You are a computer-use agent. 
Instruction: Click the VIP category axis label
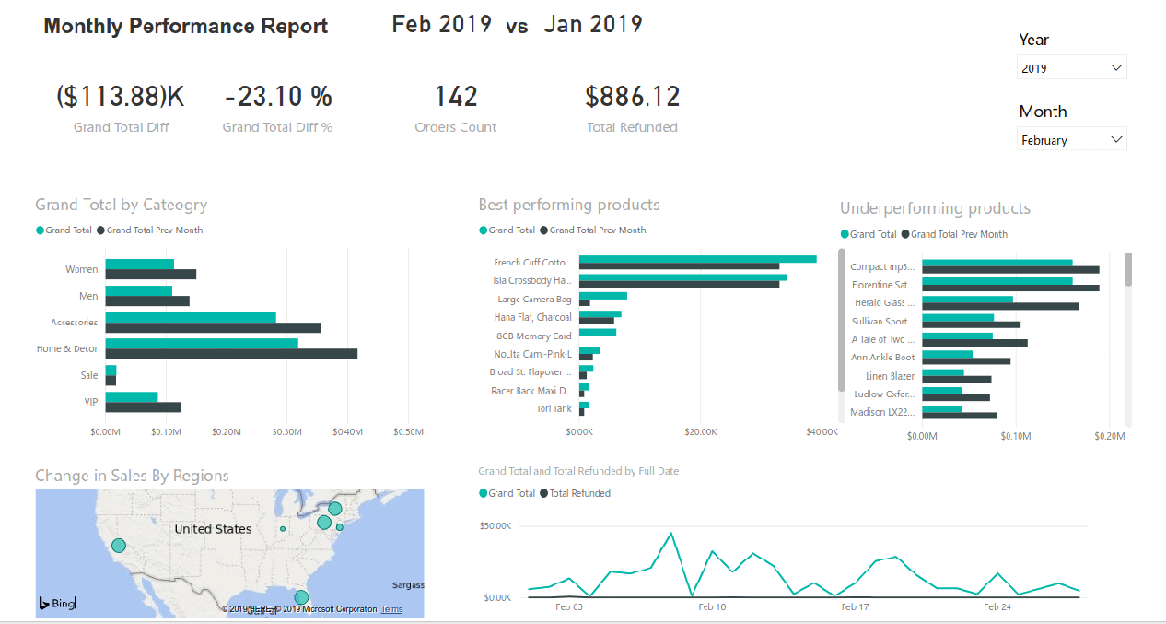click(91, 402)
